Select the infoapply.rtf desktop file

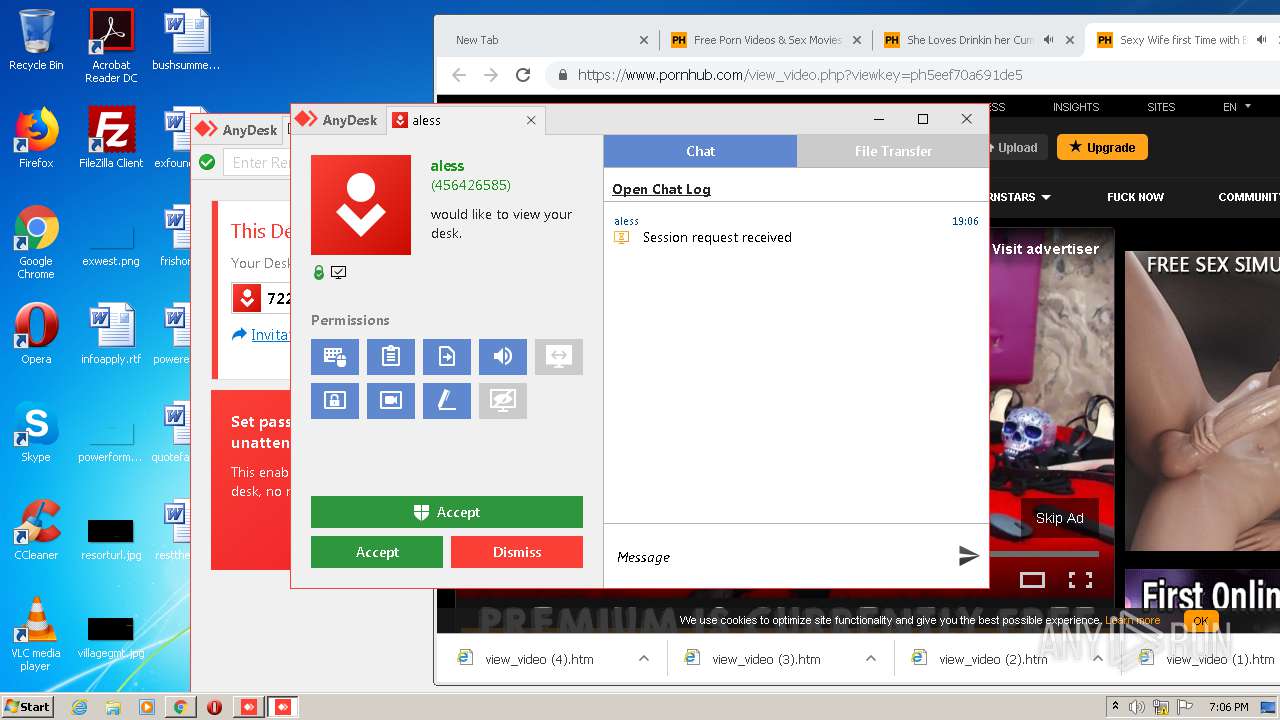(111, 334)
